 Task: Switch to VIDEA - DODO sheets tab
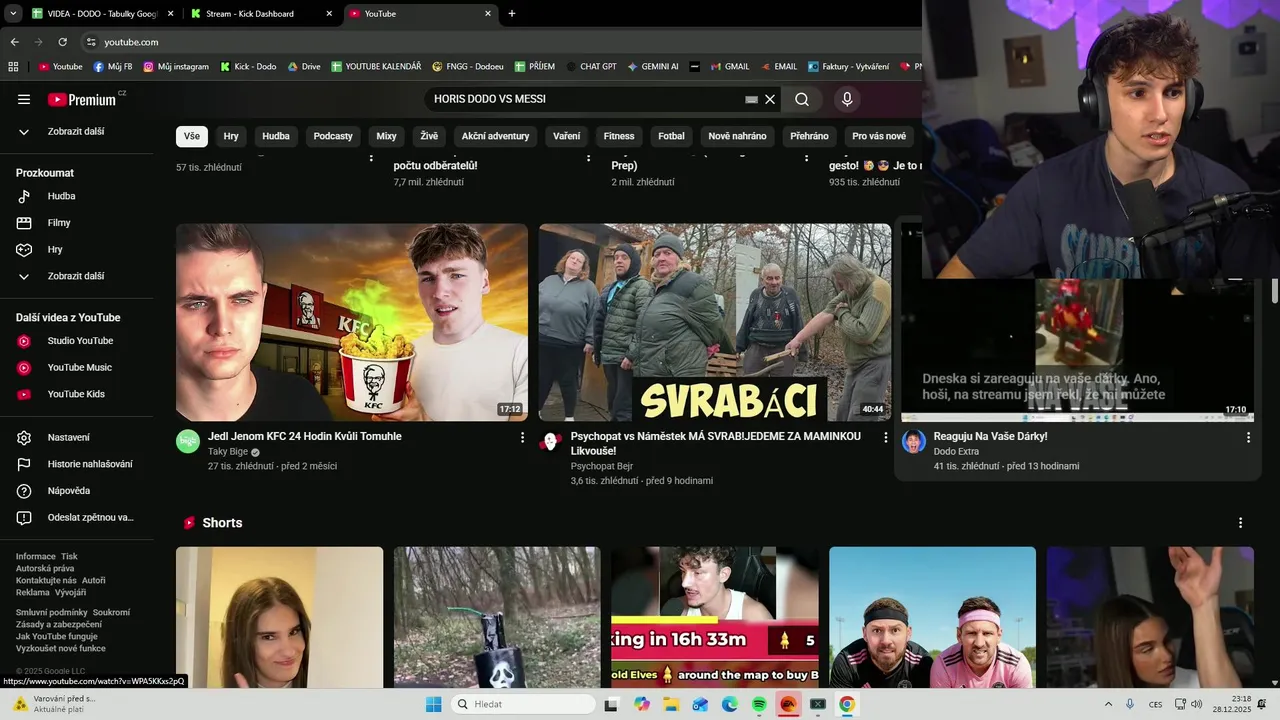pos(100,14)
